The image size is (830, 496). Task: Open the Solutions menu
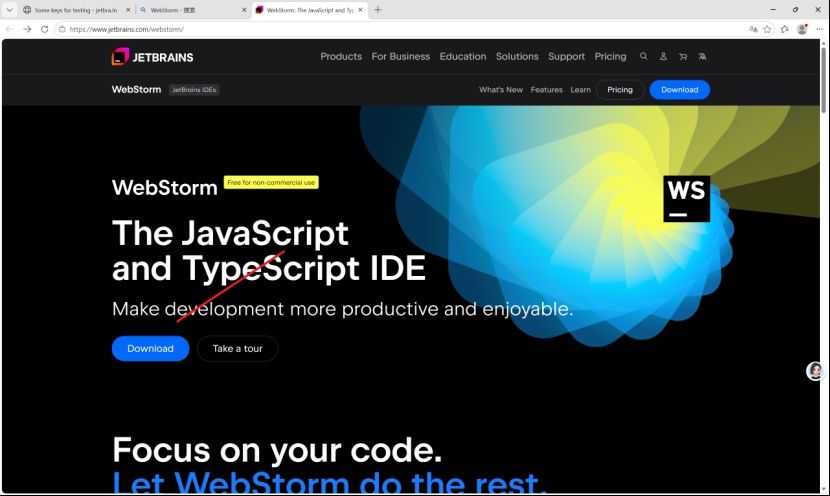tap(517, 56)
